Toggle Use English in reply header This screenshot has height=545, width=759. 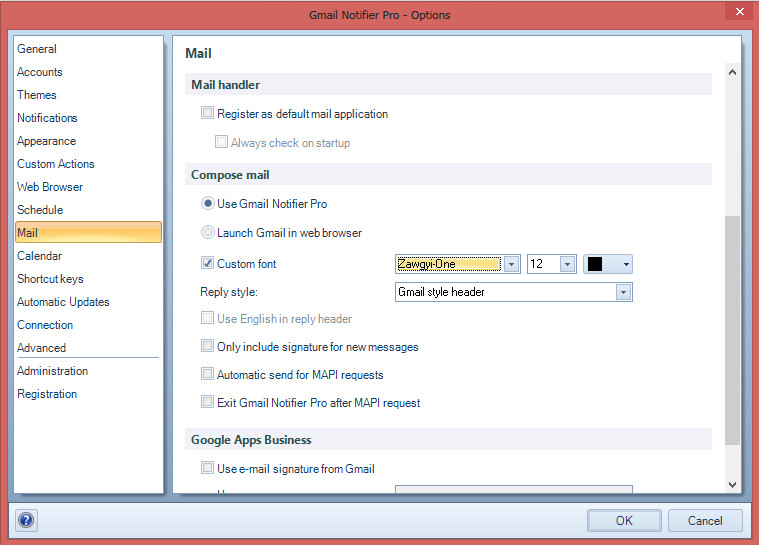207,318
